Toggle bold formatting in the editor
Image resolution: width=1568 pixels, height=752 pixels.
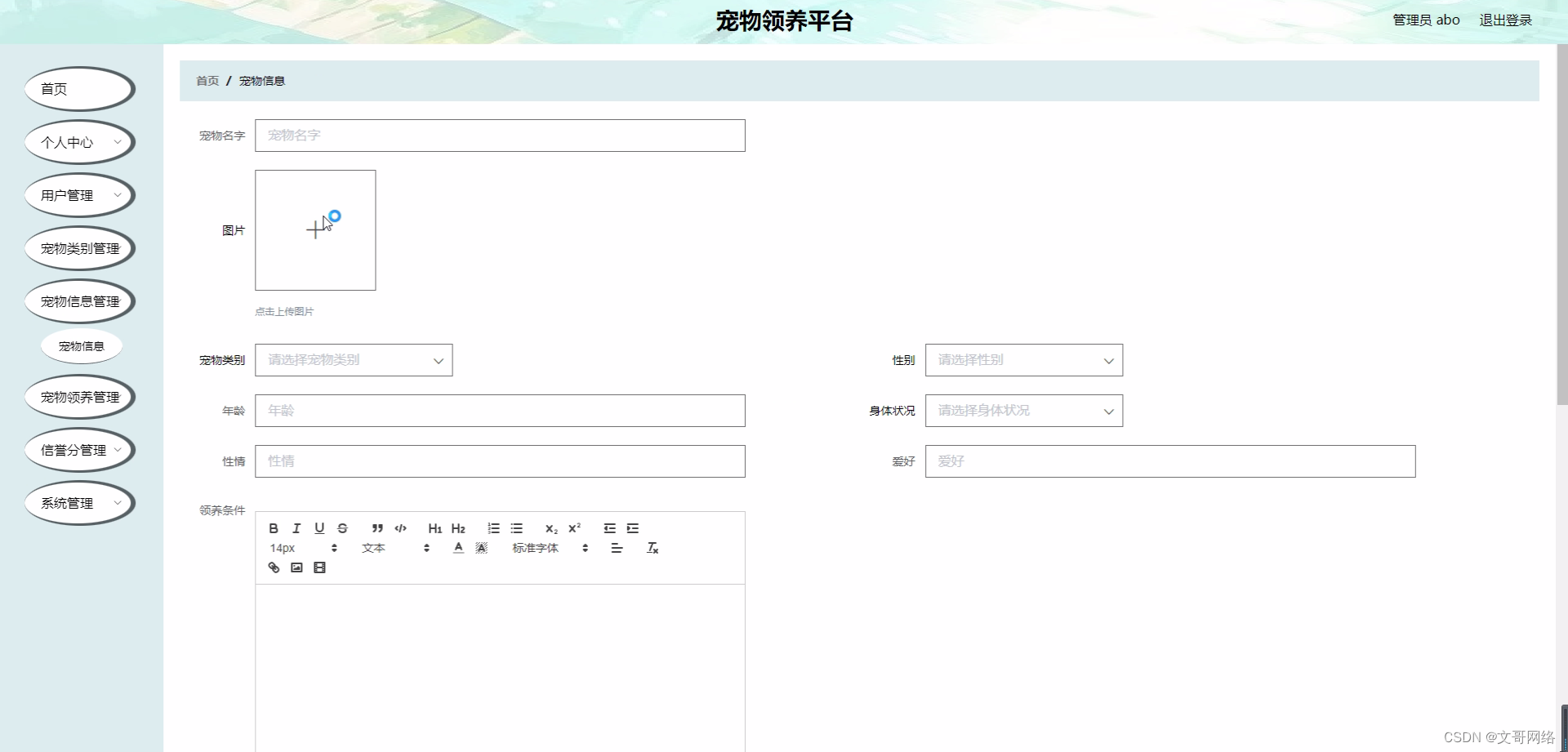[274, 528]
